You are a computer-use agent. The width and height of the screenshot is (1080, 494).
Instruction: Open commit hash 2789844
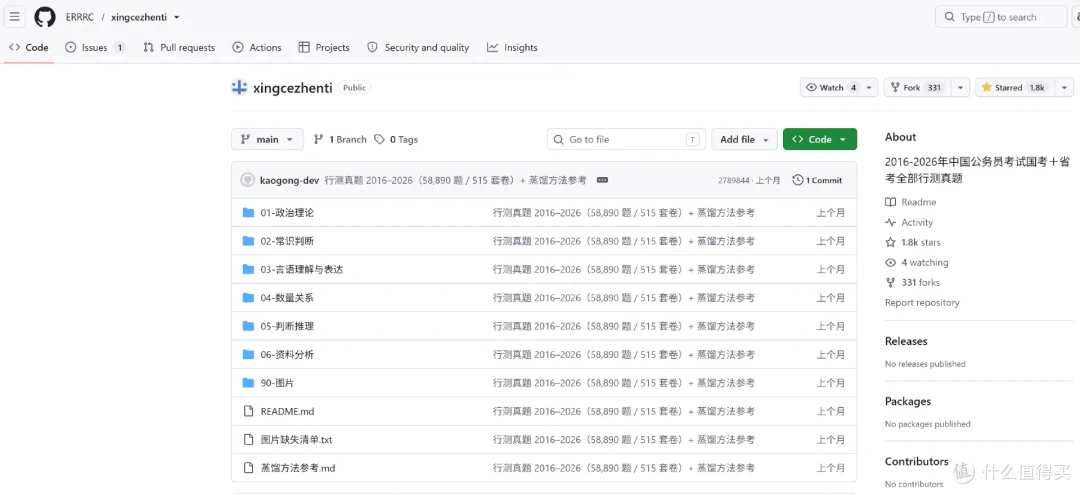pos(733,181)
